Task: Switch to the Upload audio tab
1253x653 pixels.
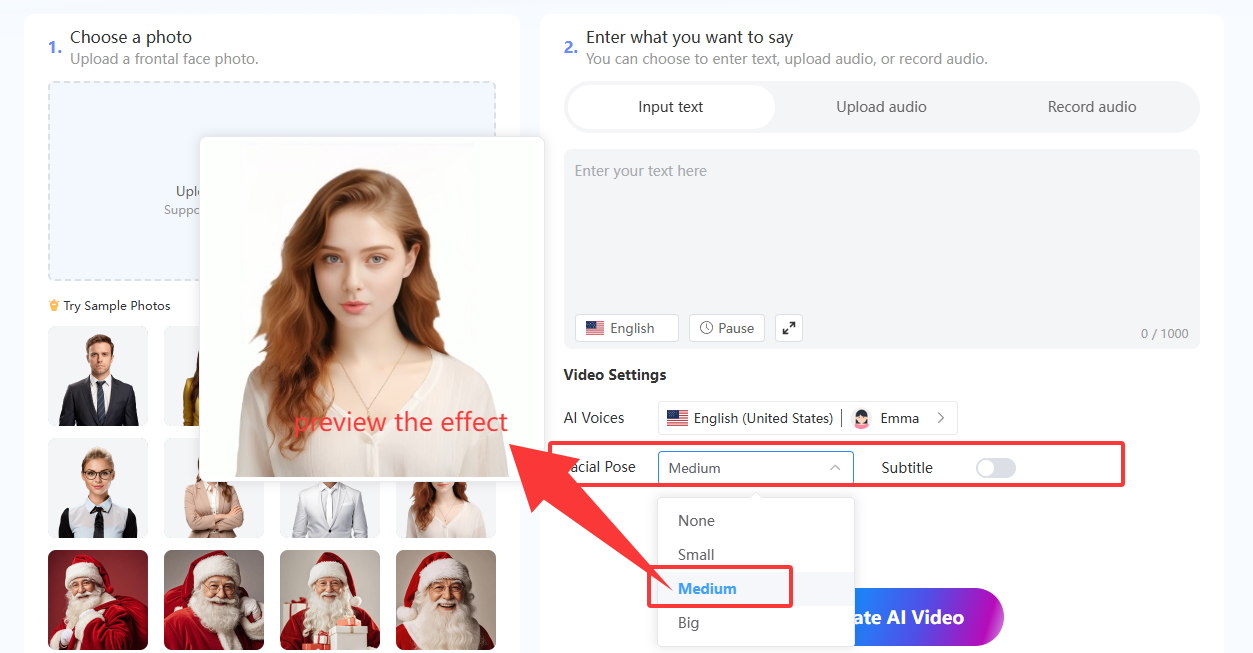Action: [881, 107]
